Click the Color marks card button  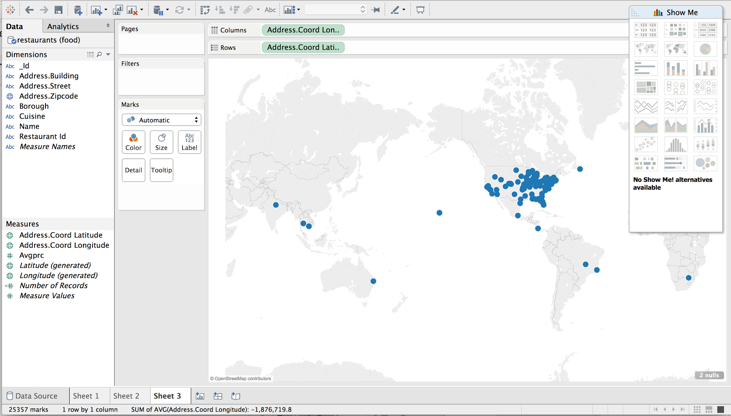point(133,142)
